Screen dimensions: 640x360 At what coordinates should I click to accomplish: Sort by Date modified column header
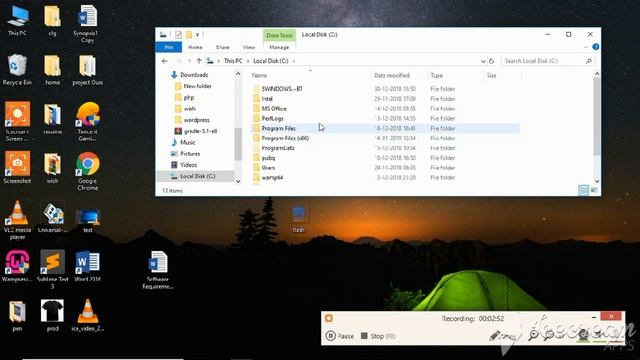[391, 76]
